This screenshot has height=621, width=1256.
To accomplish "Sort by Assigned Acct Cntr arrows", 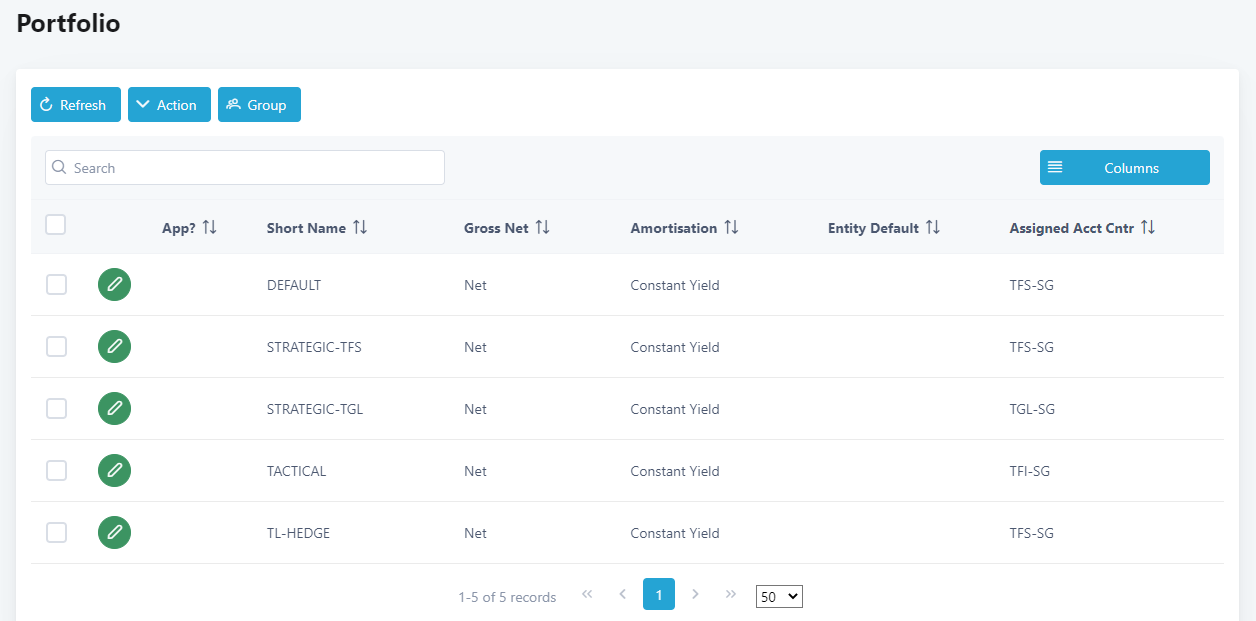I will coord(1148,228).
